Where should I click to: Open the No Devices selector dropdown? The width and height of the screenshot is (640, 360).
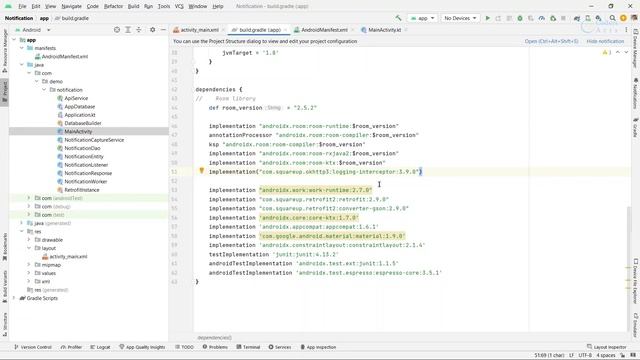pos(460,18)
